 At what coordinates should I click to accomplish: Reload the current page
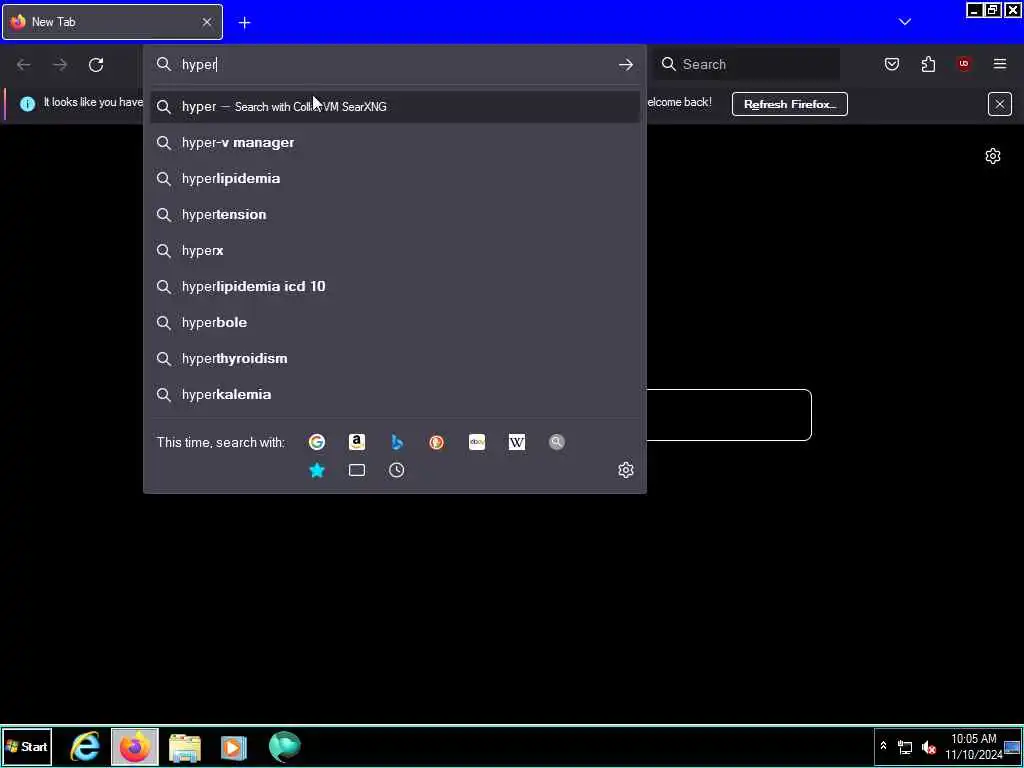click(96, 65)
